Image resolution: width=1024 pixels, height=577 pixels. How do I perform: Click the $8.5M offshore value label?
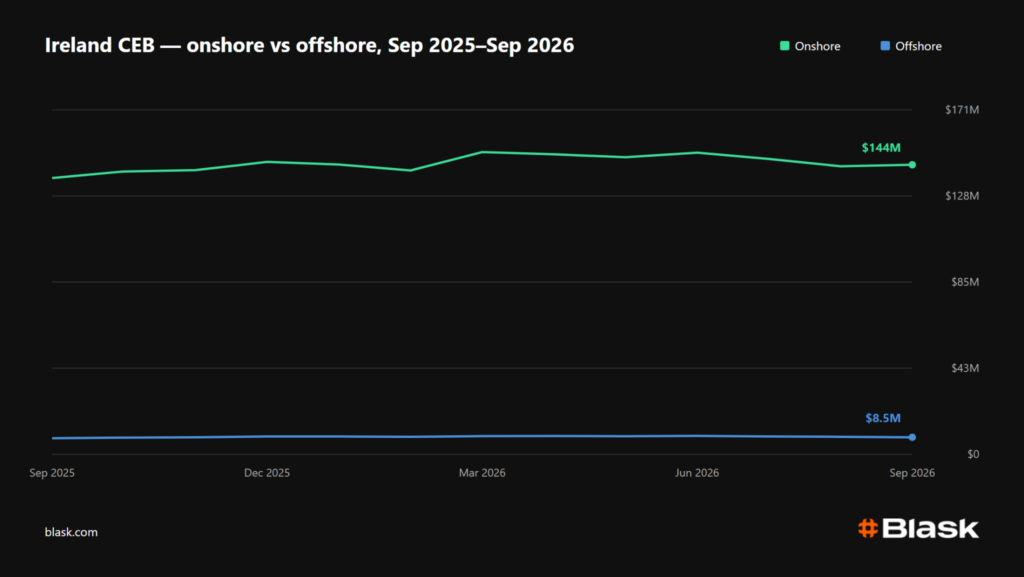point(883,418)
